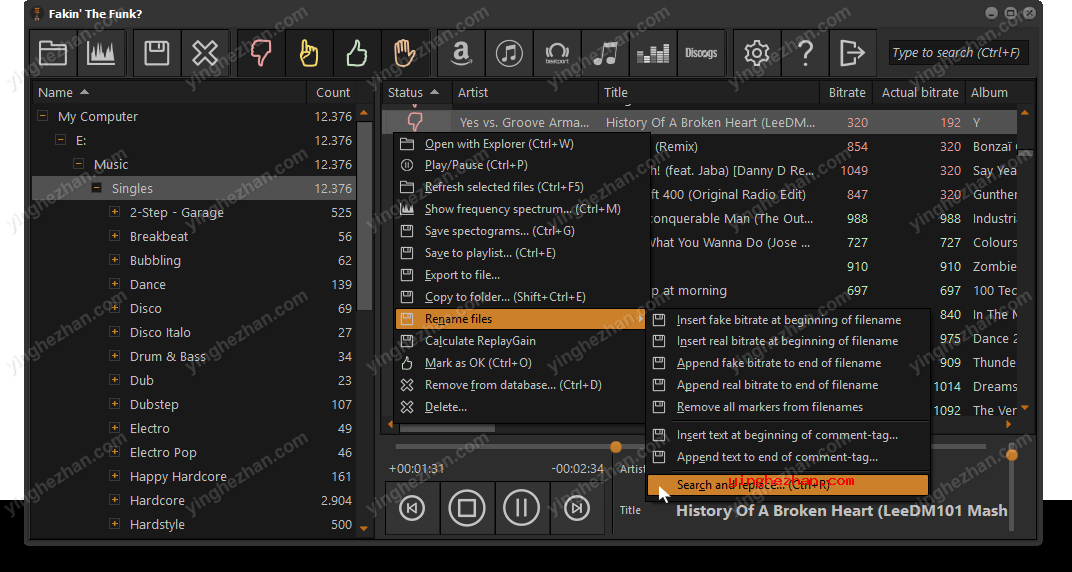Click the volume slider handle
The height and width of the screenshot is (572, 1072).
(1012, 455)
